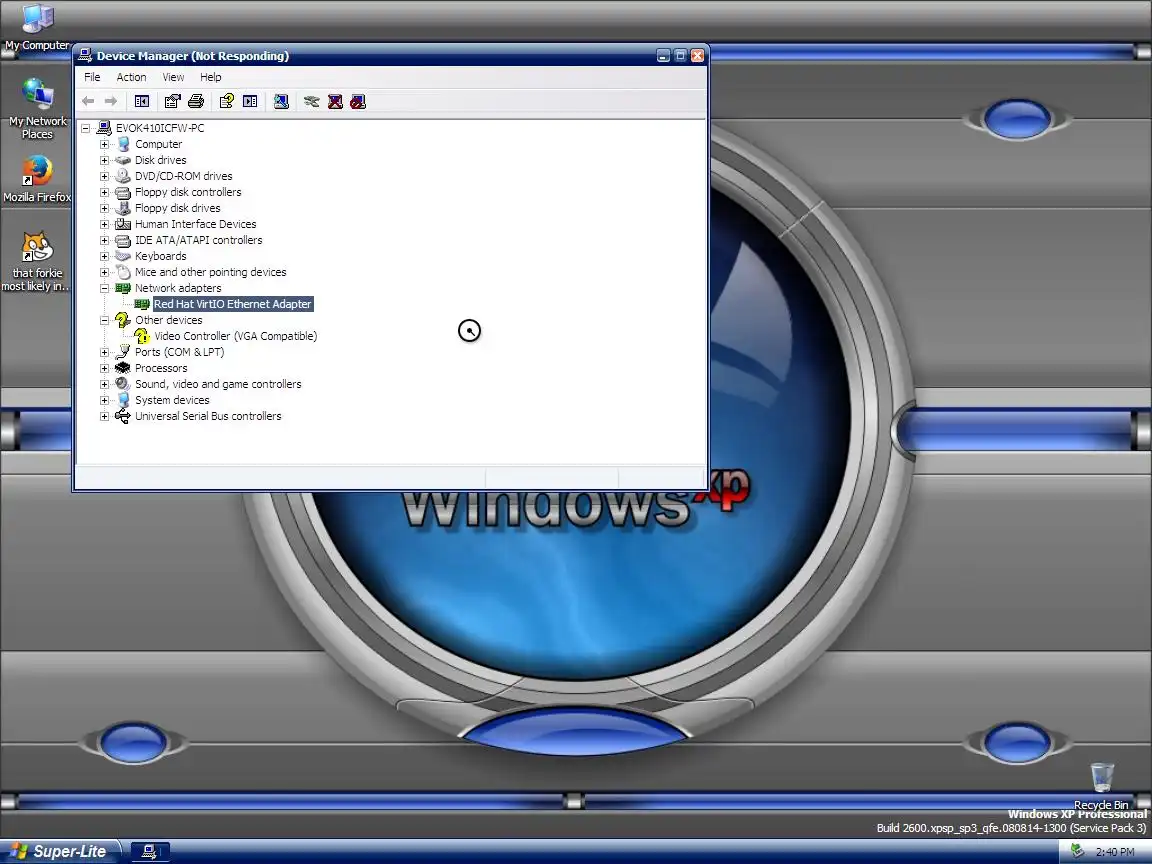
Task: Click the Network adapters category icon
Action: coord(123,288)
